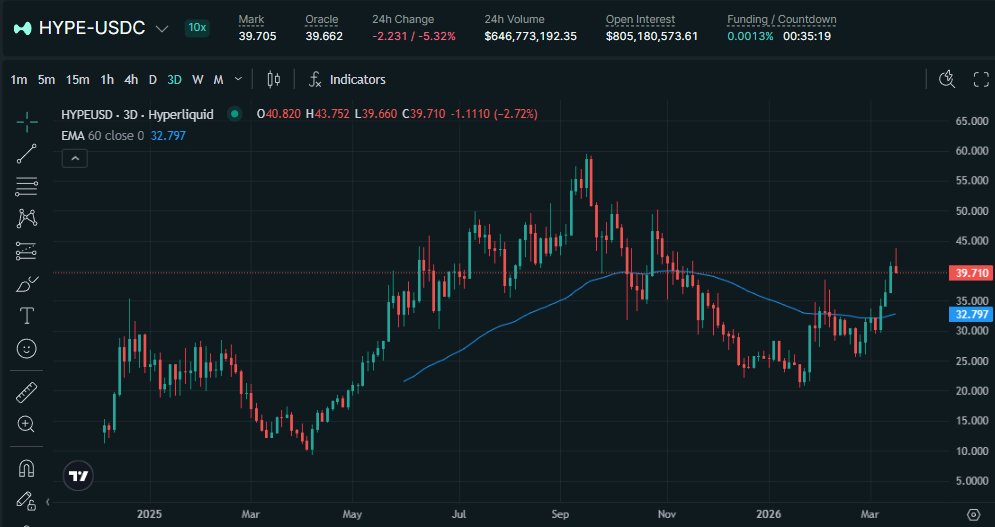
Task: Click the green market status dot
Action: click(235, 114)
